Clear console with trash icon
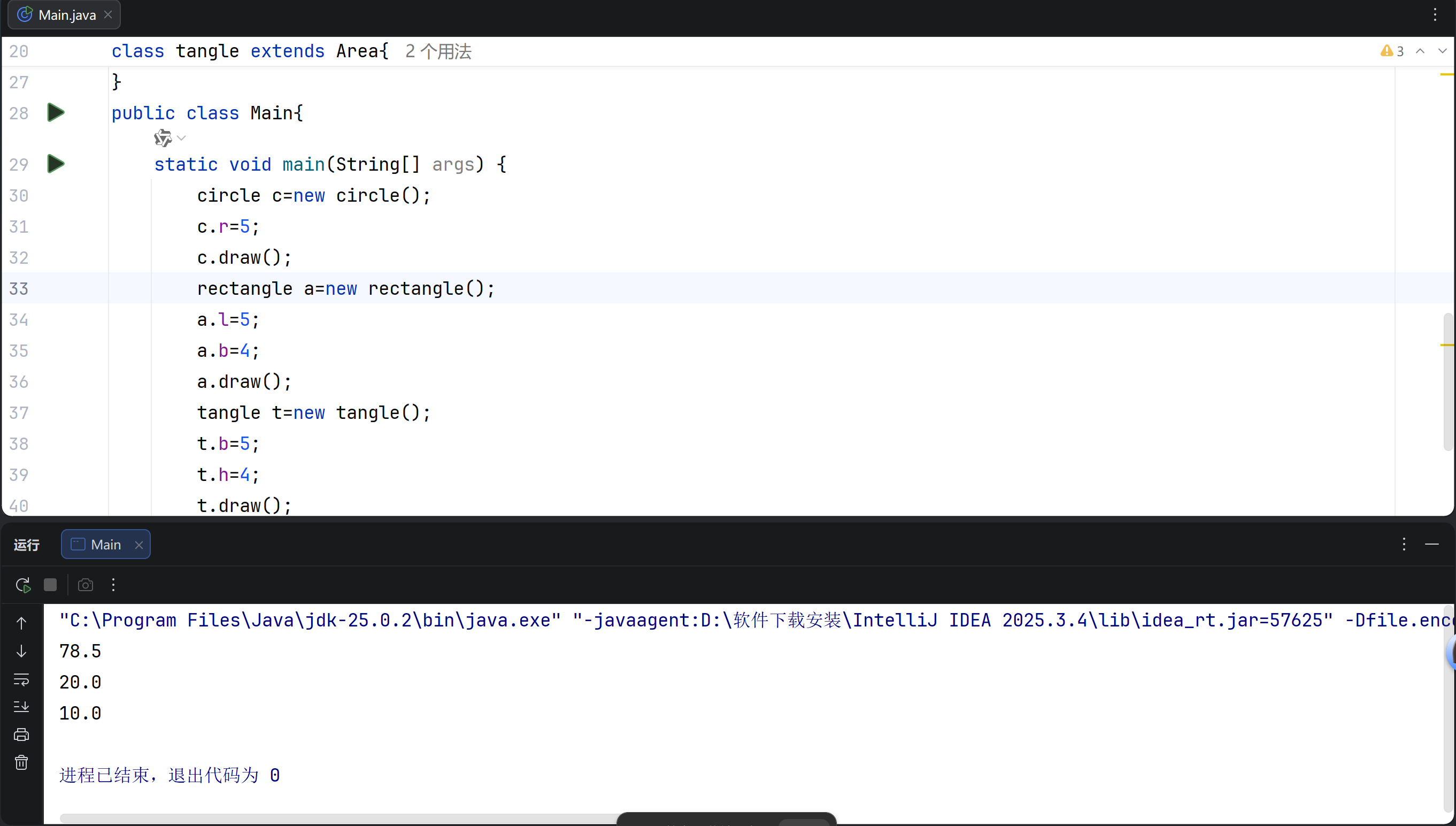 pyautogui.click(x=21, y=762)
